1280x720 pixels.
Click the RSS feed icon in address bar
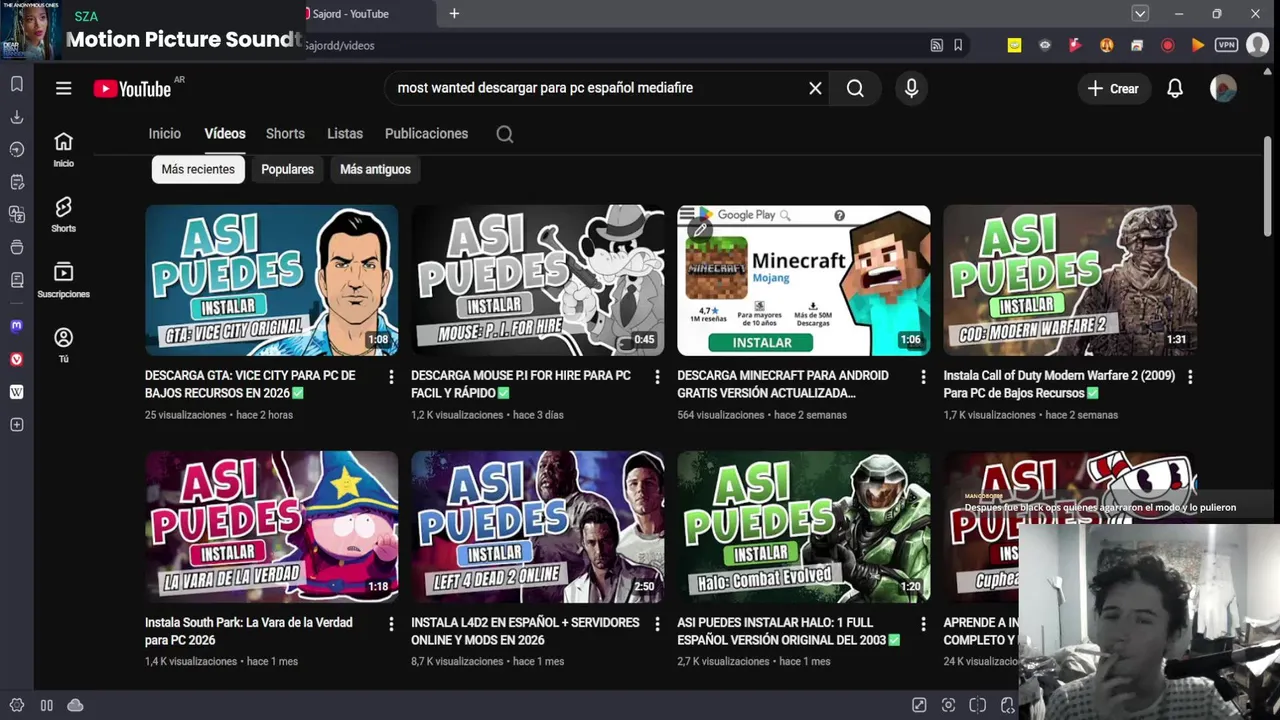(x=936, y=45)
